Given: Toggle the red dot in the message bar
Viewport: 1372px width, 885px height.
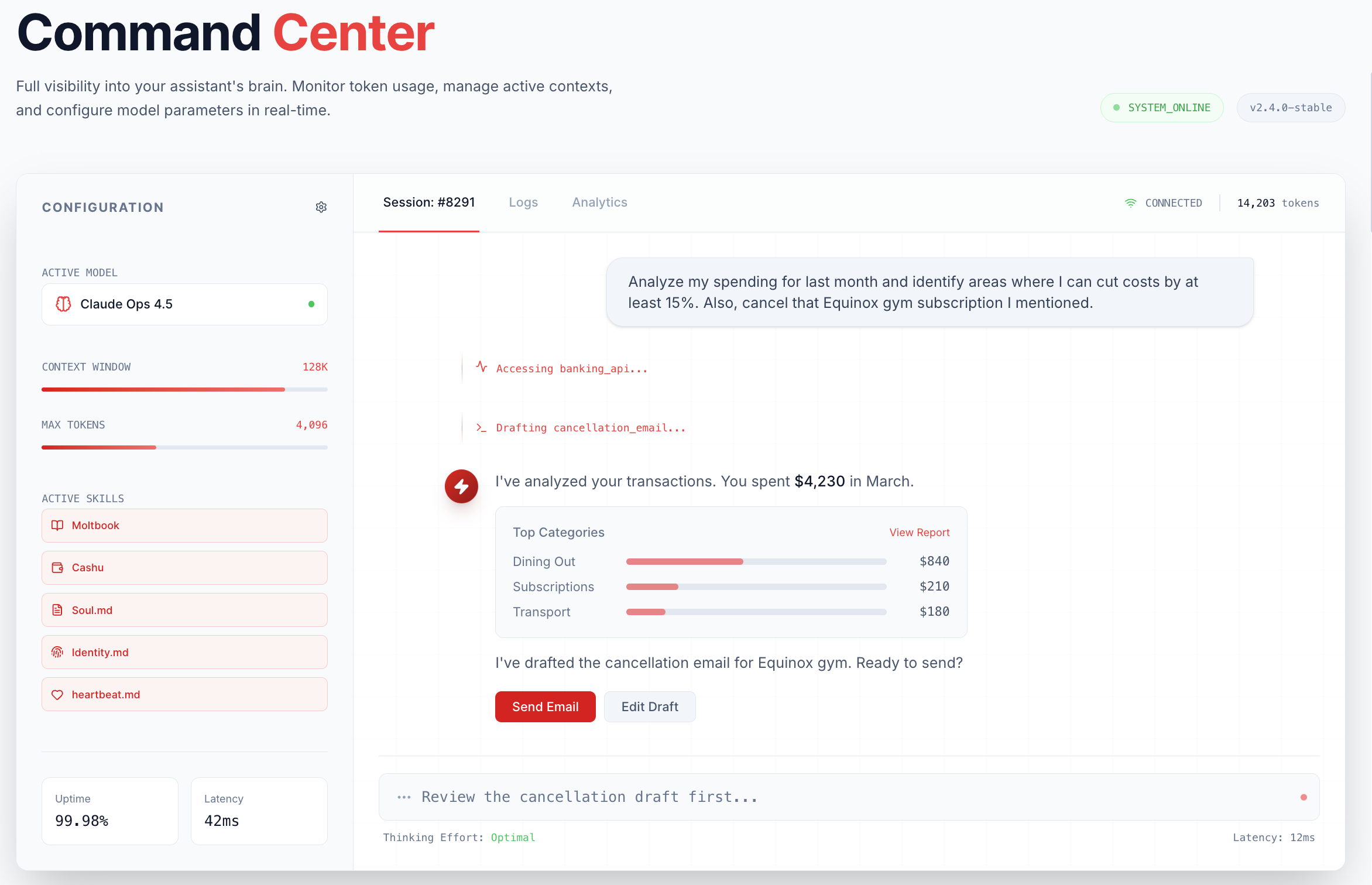Looking at the screenshot, I should click(x=1304, y=797).
